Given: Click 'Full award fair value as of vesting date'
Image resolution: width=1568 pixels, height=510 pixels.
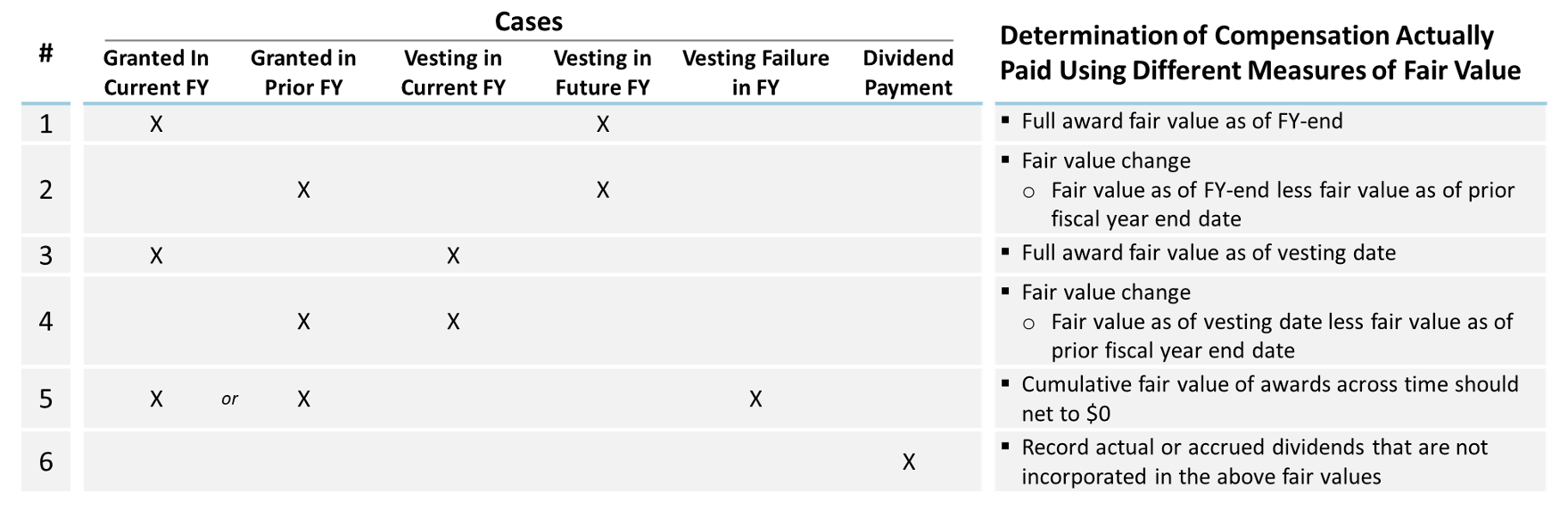Looking at the screenshot, I should (x=1209, y=253).
